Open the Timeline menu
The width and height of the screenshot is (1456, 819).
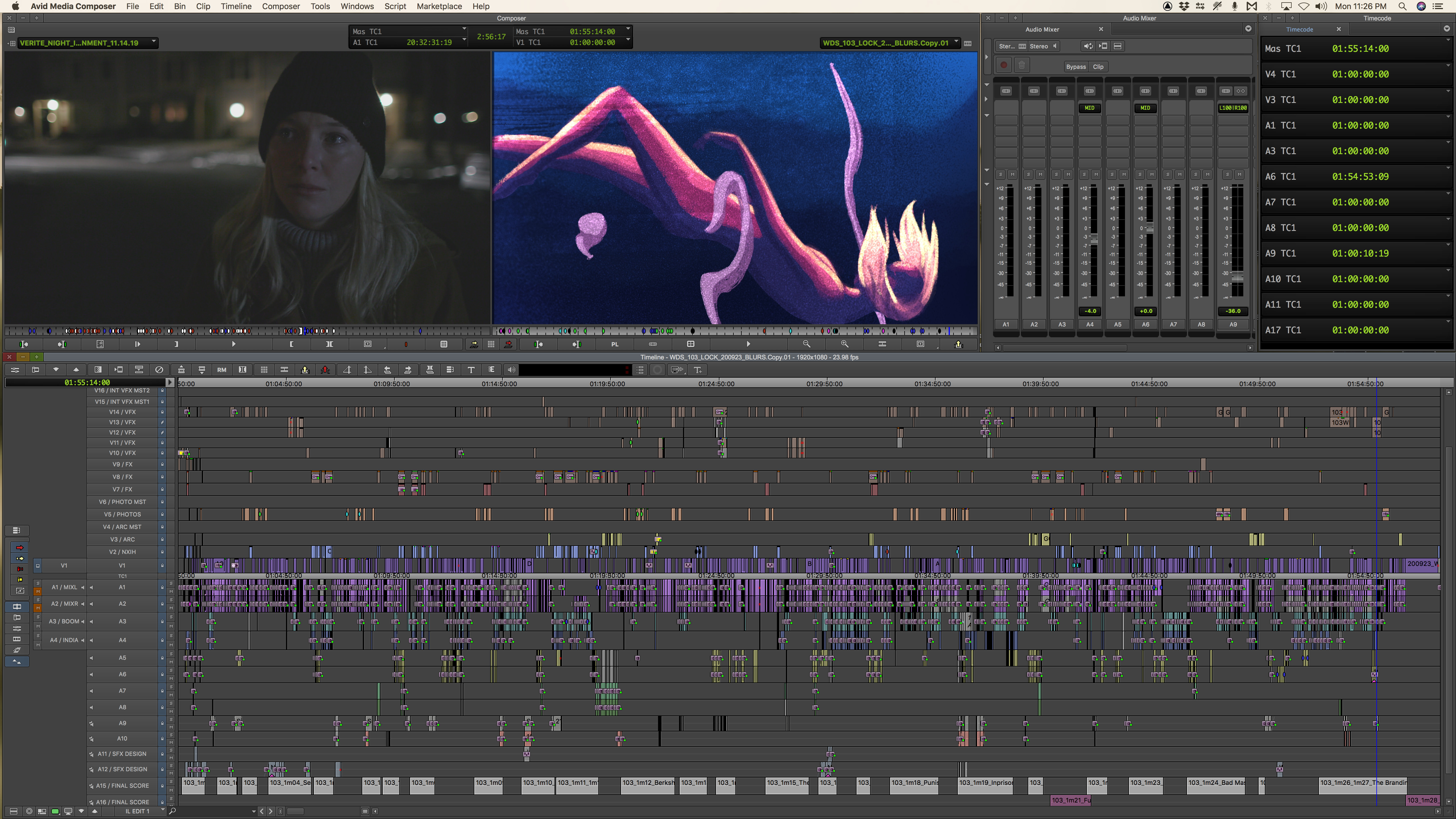tap(236, 6)
